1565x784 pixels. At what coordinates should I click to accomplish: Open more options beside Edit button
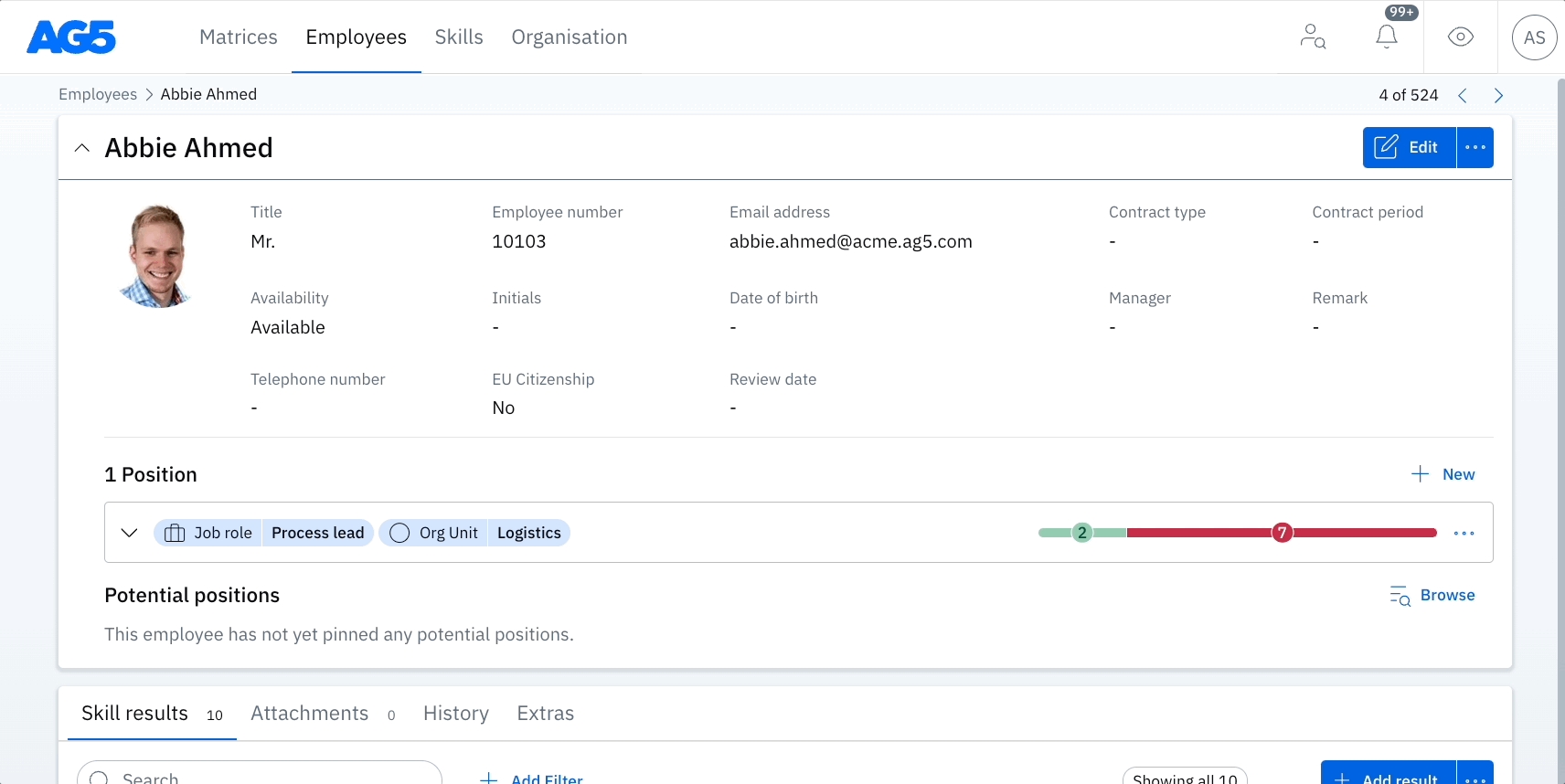(1475, 147)
